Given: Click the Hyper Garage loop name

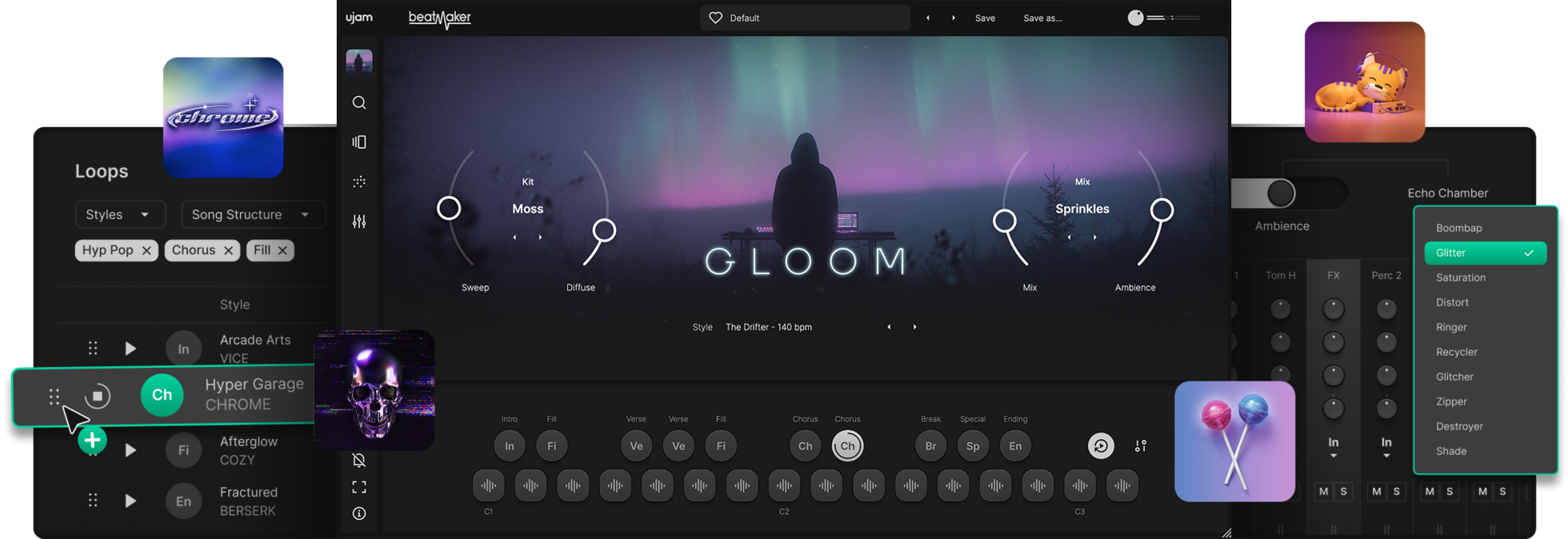Looking at the screenshot, I should (x=254, y=384).
